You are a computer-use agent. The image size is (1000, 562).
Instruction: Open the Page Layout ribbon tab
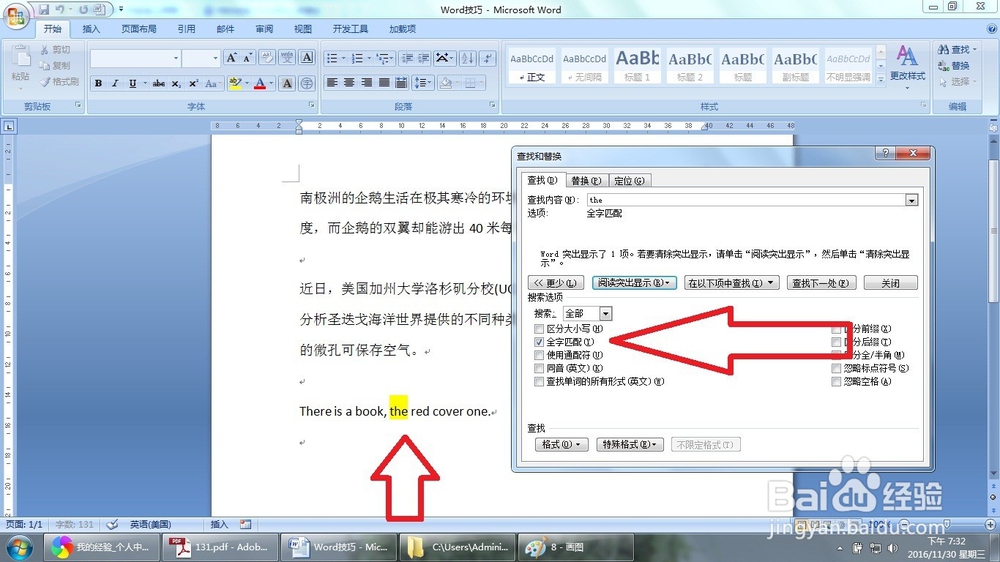pos(139,29)
